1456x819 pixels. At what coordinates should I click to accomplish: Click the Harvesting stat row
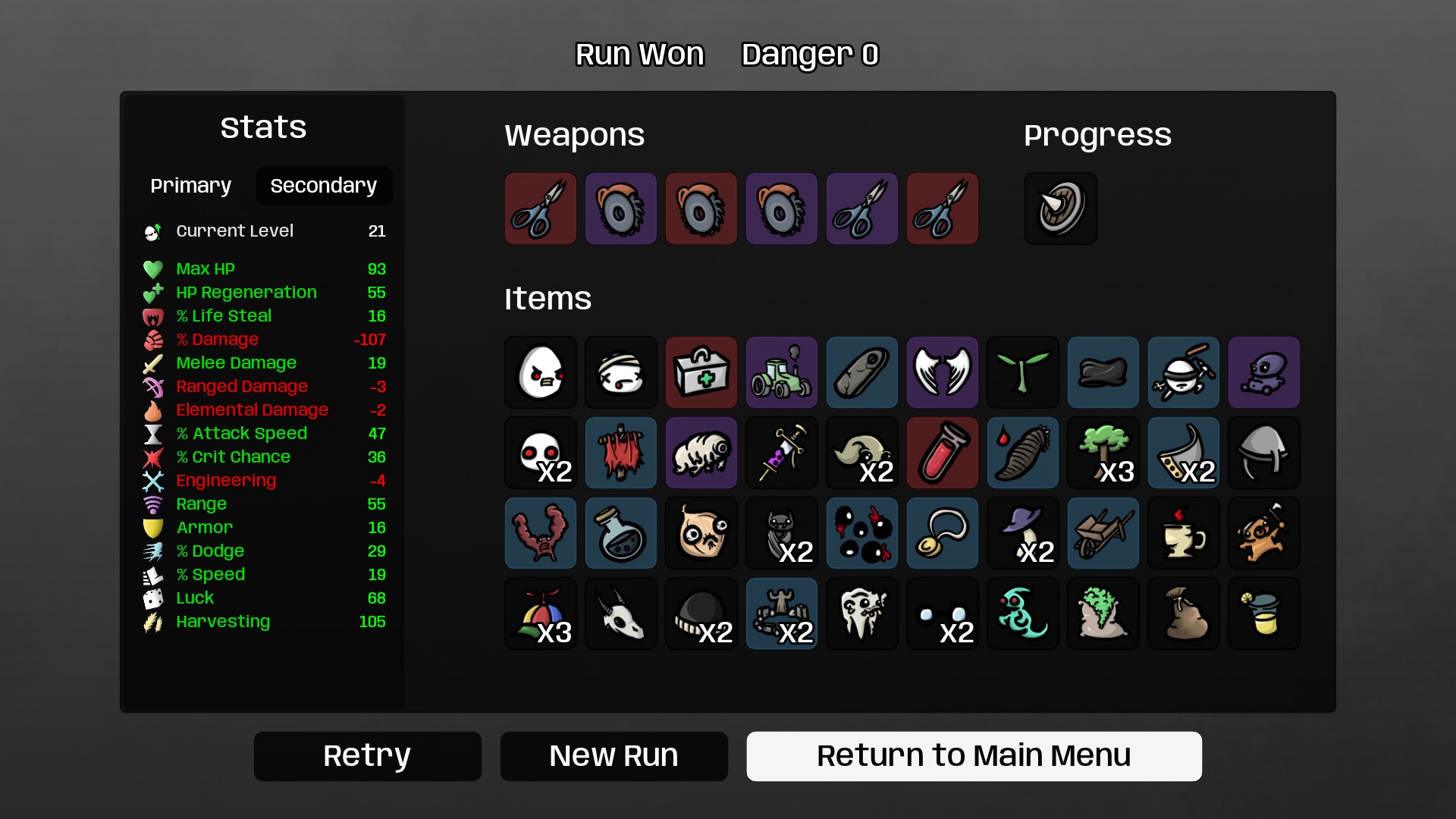[265, 622]
